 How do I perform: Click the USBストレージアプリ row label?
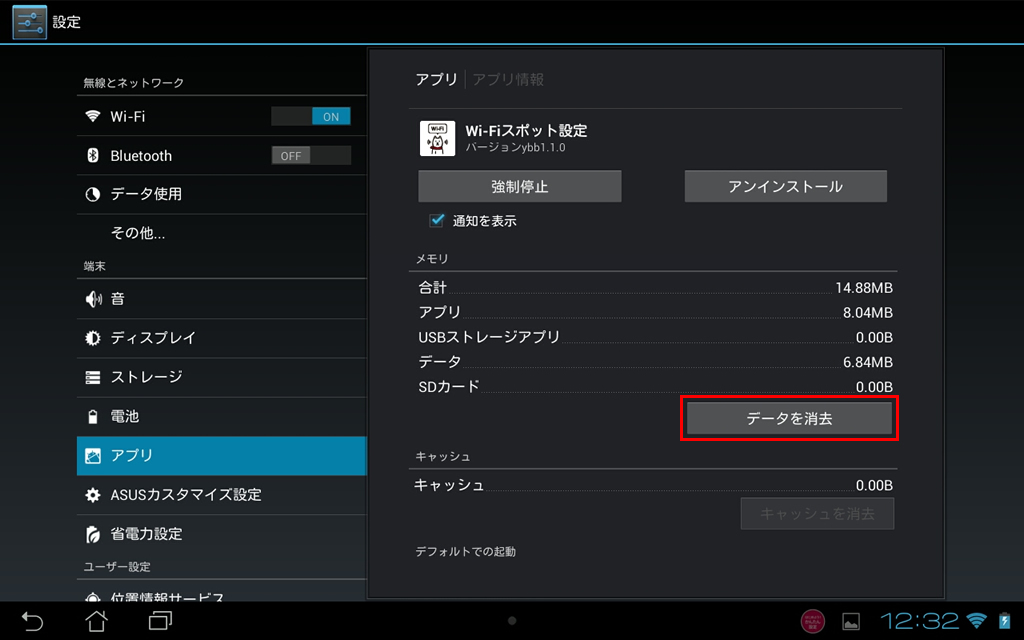(x=489, y=337)
